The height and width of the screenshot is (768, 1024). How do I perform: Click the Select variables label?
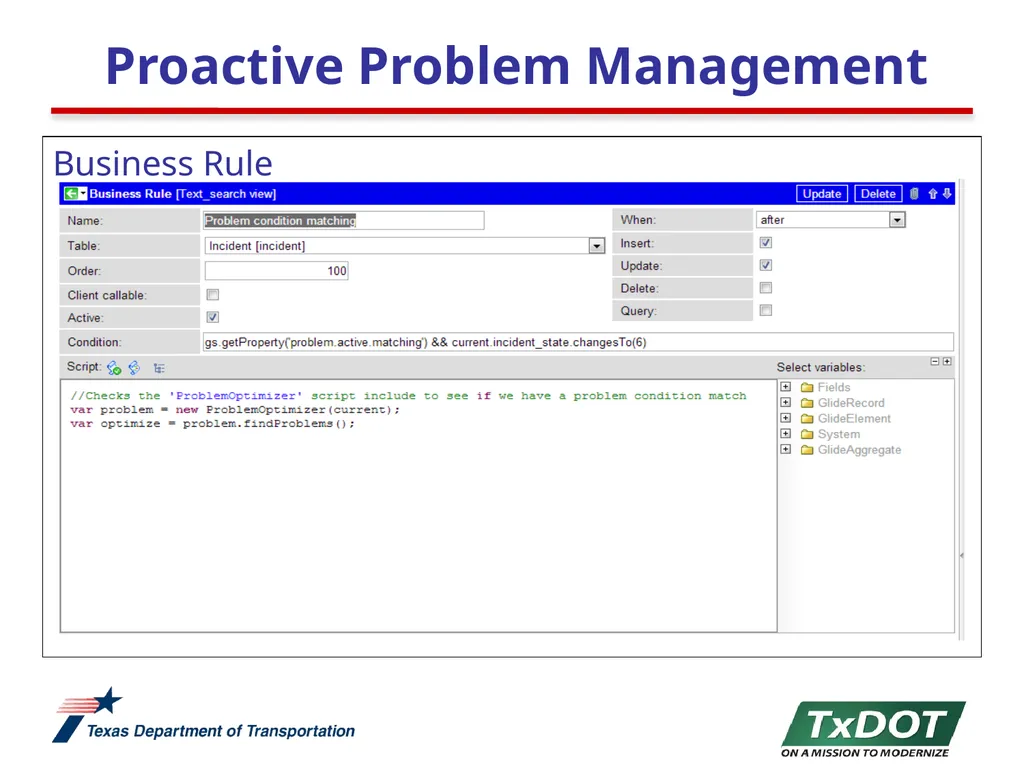tap(821, 367)
